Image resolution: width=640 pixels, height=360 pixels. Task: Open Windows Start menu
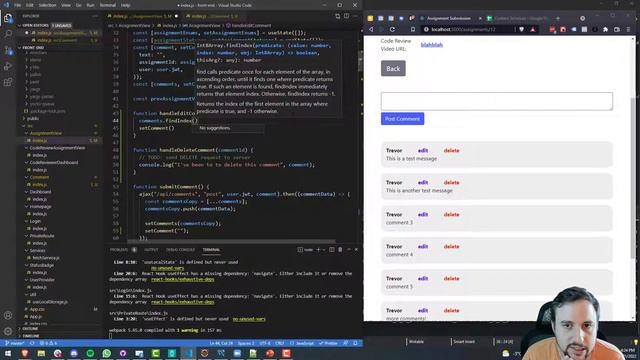8,353
